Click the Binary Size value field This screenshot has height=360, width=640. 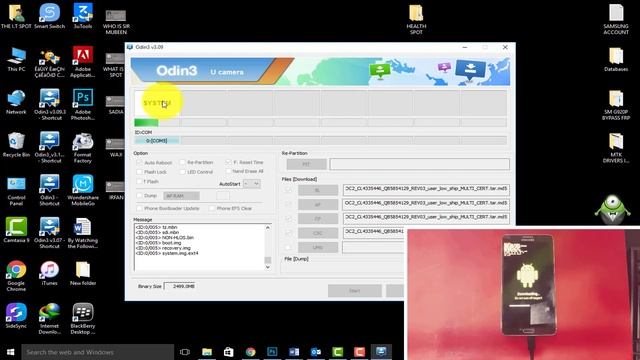click(179, 286)
